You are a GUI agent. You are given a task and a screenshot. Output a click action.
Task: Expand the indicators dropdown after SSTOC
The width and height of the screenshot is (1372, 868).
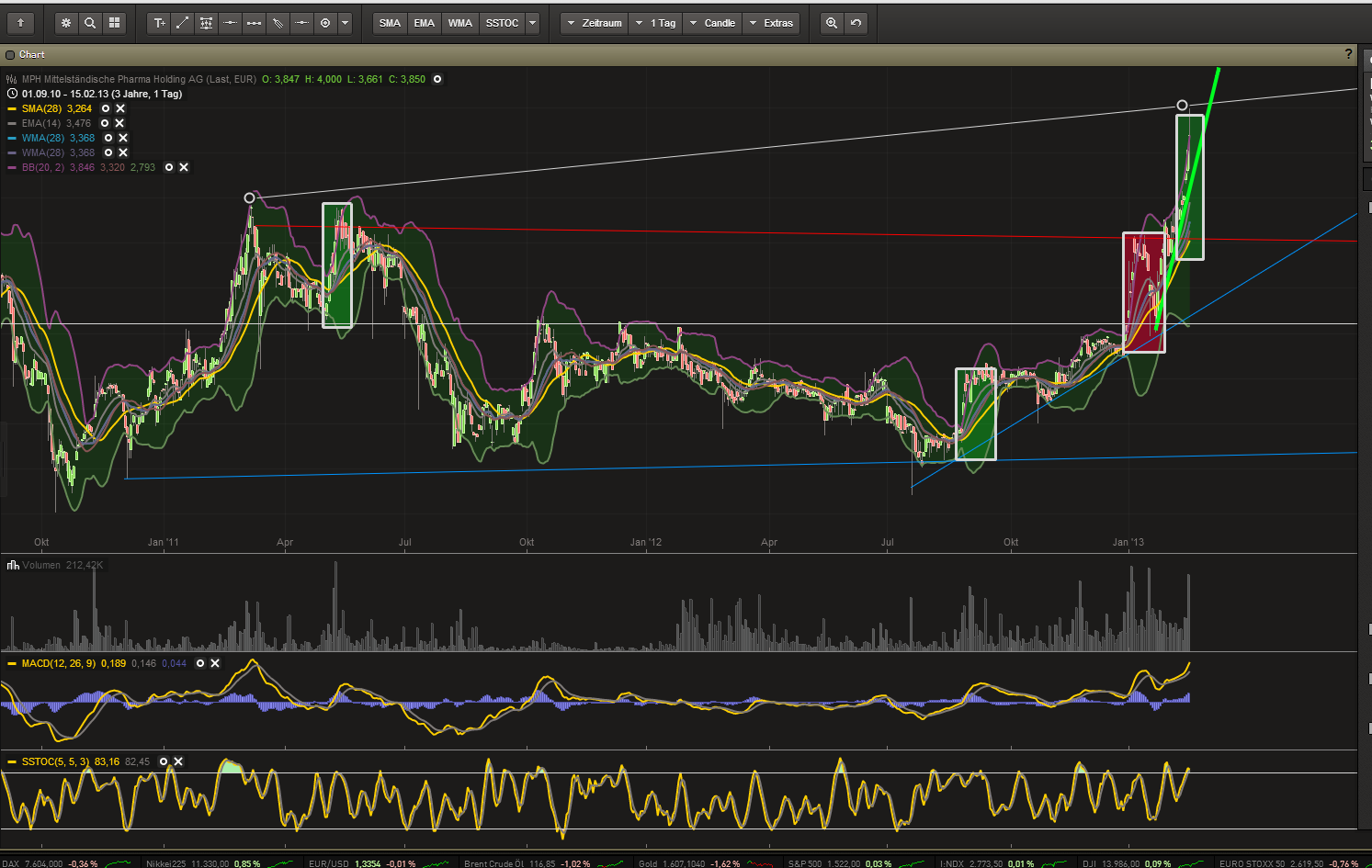(x=533, y=23)
